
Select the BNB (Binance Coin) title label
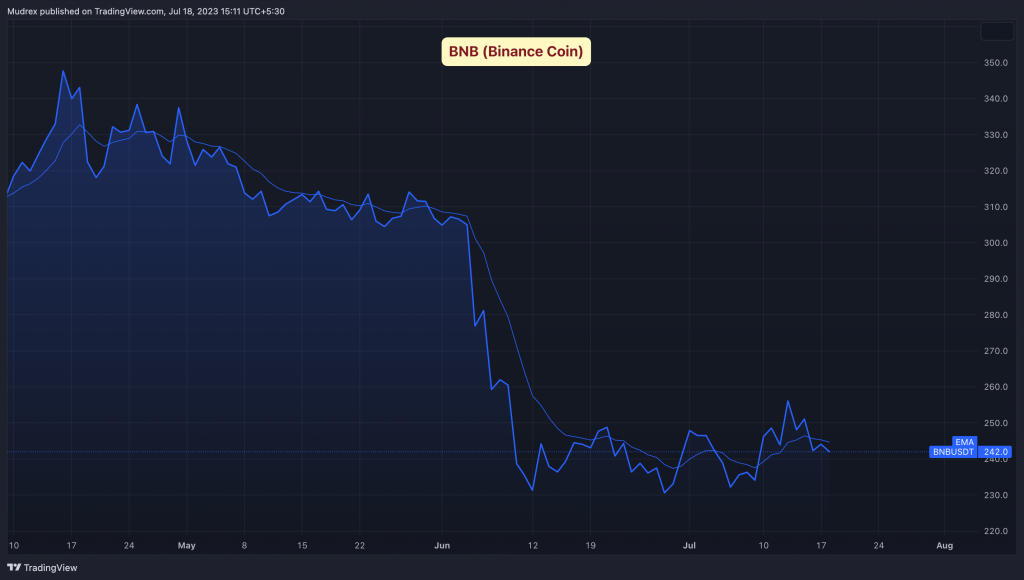coord(516,52)
